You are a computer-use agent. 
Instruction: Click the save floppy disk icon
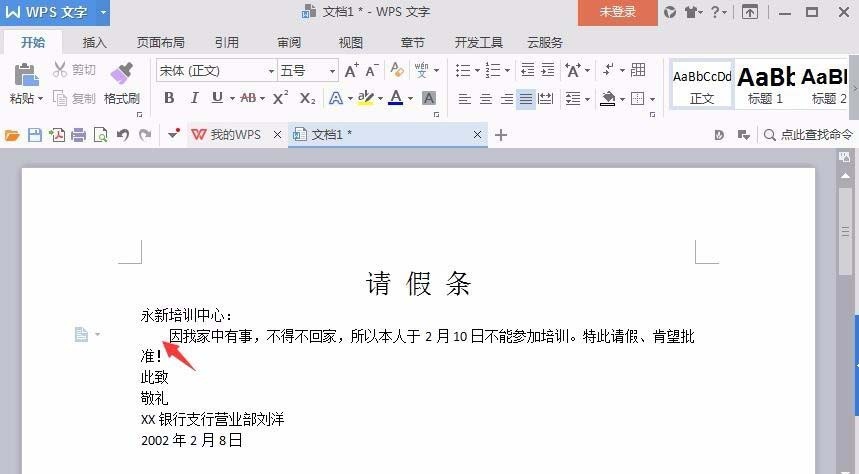35,135
